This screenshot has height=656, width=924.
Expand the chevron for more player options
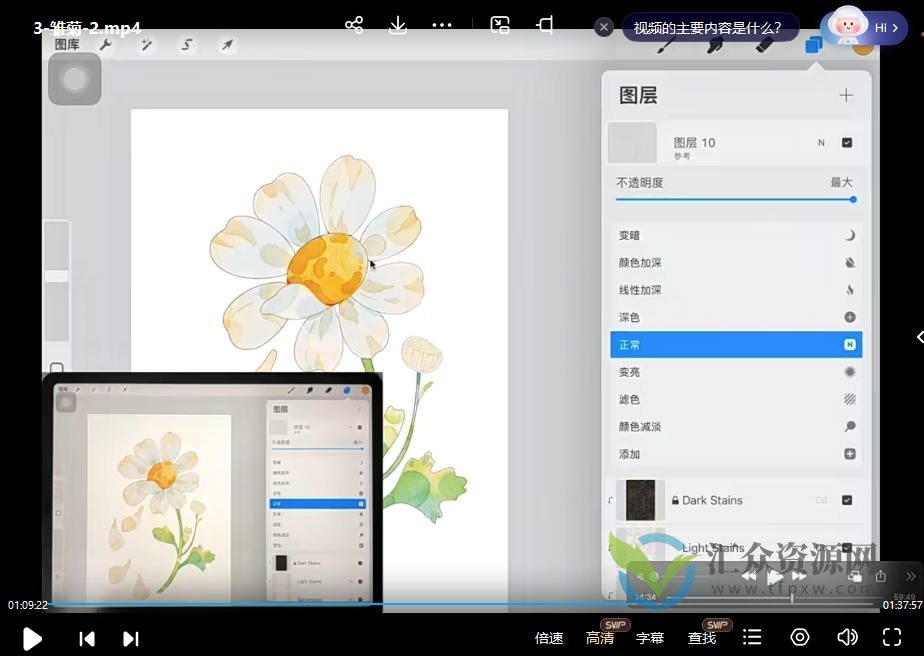point(917,337)
